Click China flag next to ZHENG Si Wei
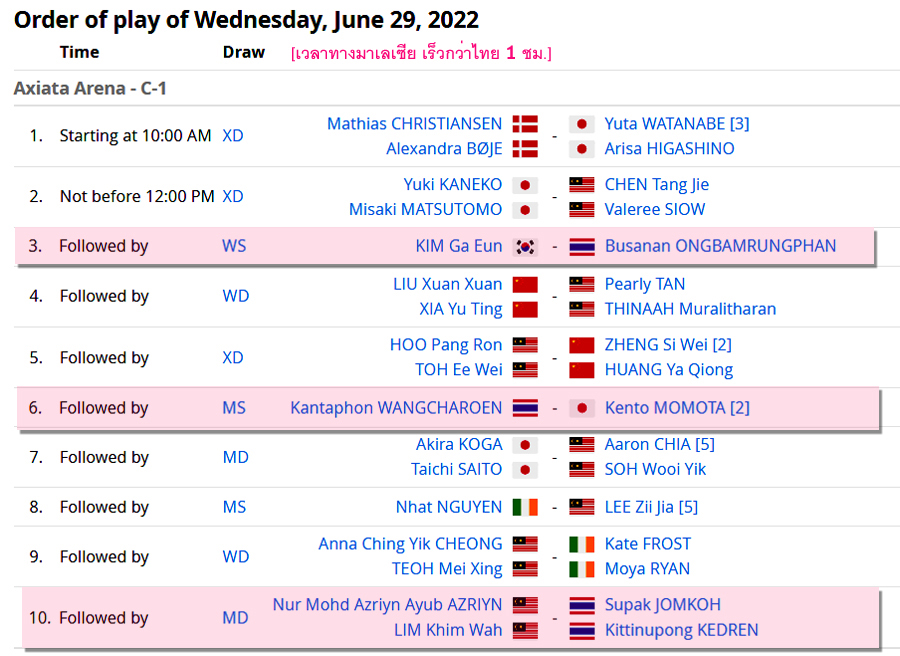Screen dimensions: 900x656 coord(581,345)
